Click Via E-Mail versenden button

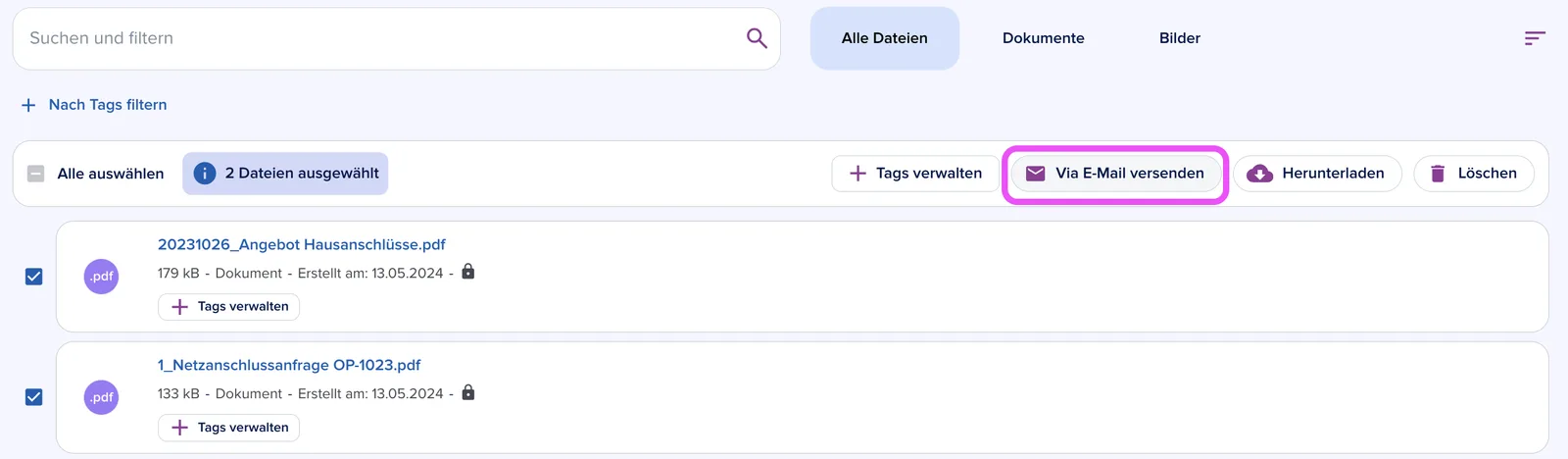tap(1115, 174)
